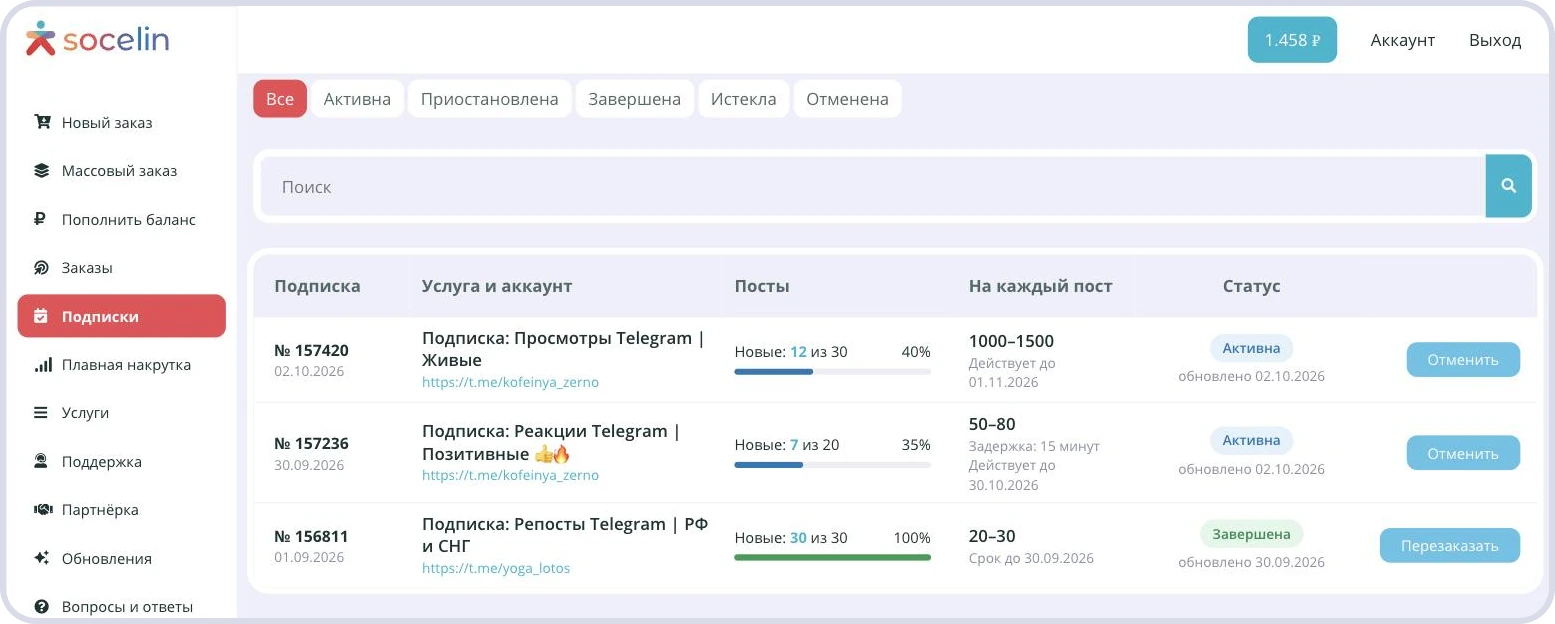Screen dimensions: 1555x624
Task: Click the Активна badge for № 157236
Action: 1251,440
